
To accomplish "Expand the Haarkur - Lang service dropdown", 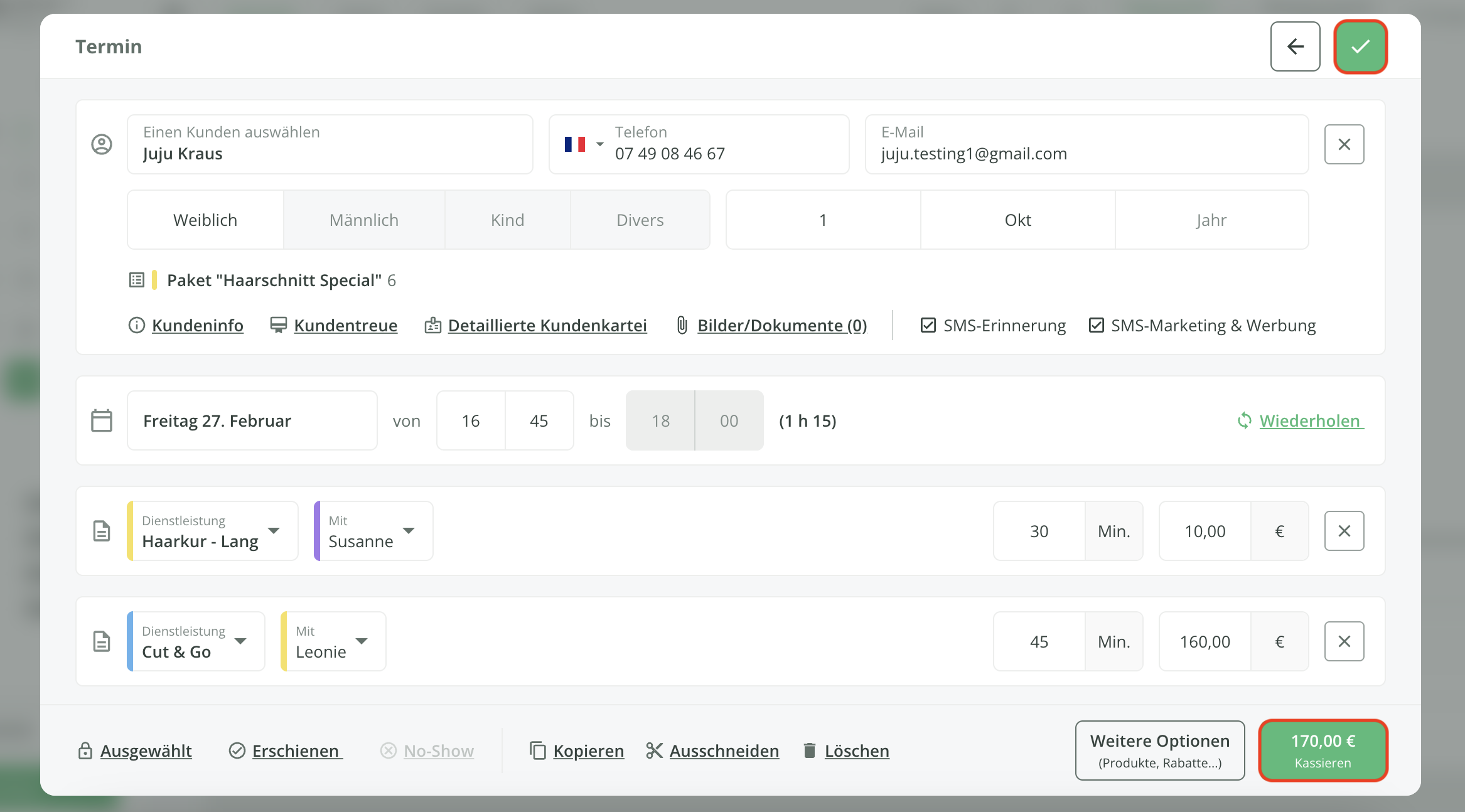I will click(274, 531).
